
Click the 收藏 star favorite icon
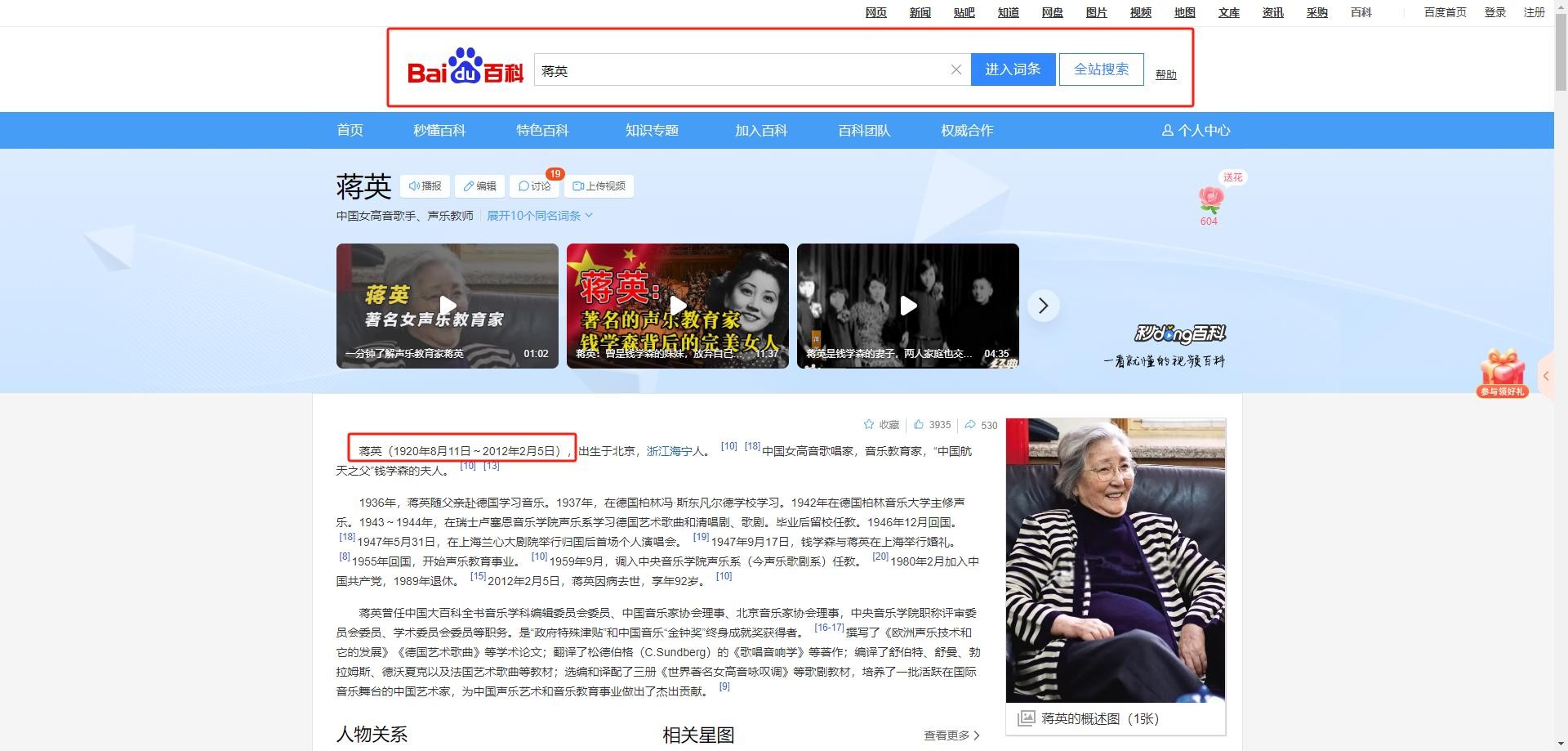coord(869,425)
